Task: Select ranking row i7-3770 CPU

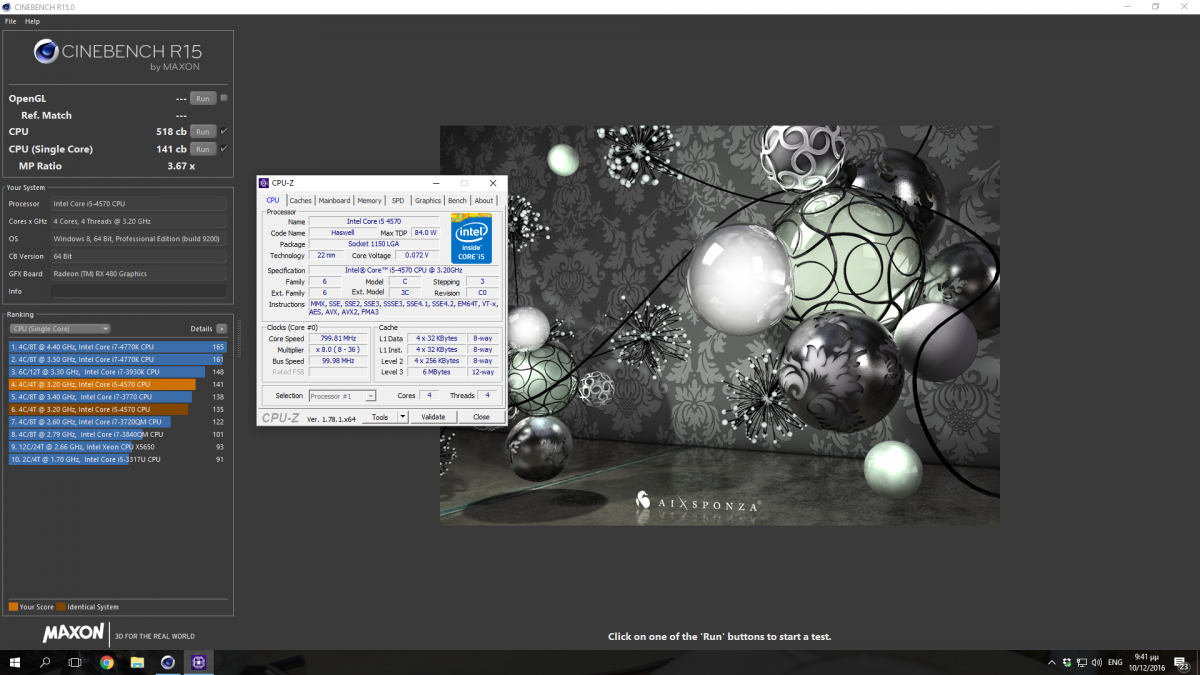Action: [x=117, y=397]
